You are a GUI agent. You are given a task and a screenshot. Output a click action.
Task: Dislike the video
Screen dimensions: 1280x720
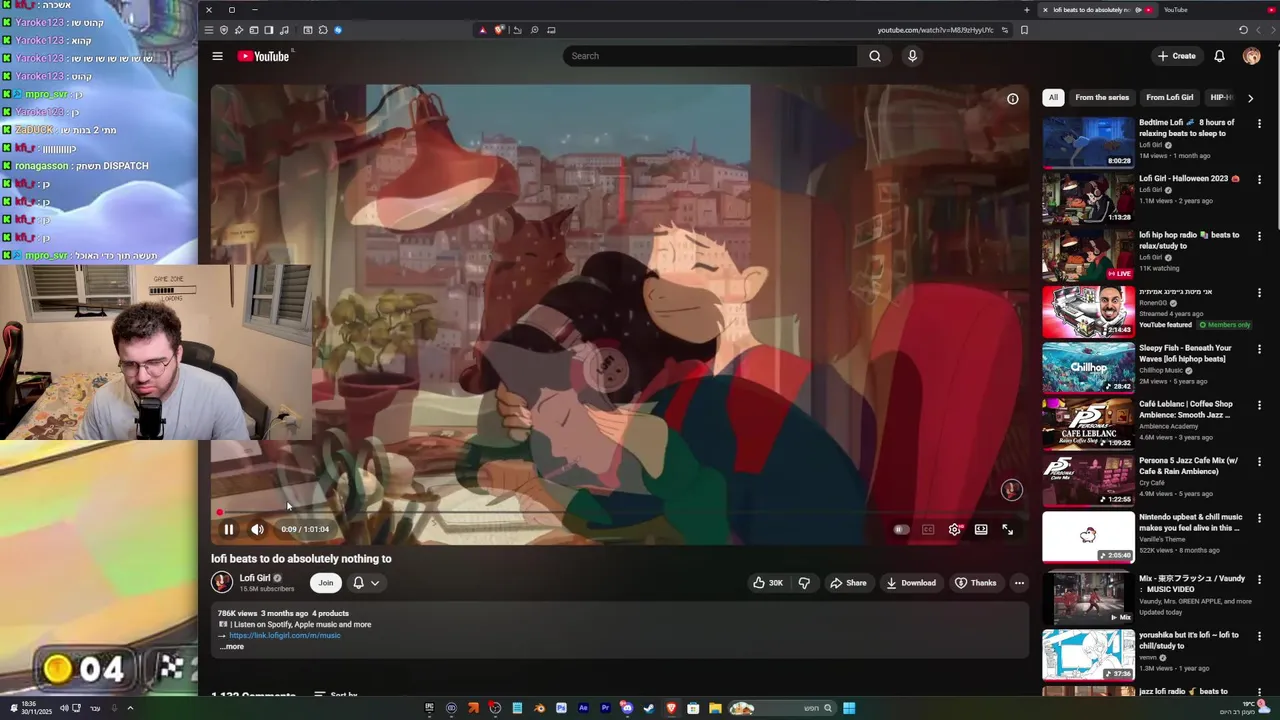click(x=804, y=583)
